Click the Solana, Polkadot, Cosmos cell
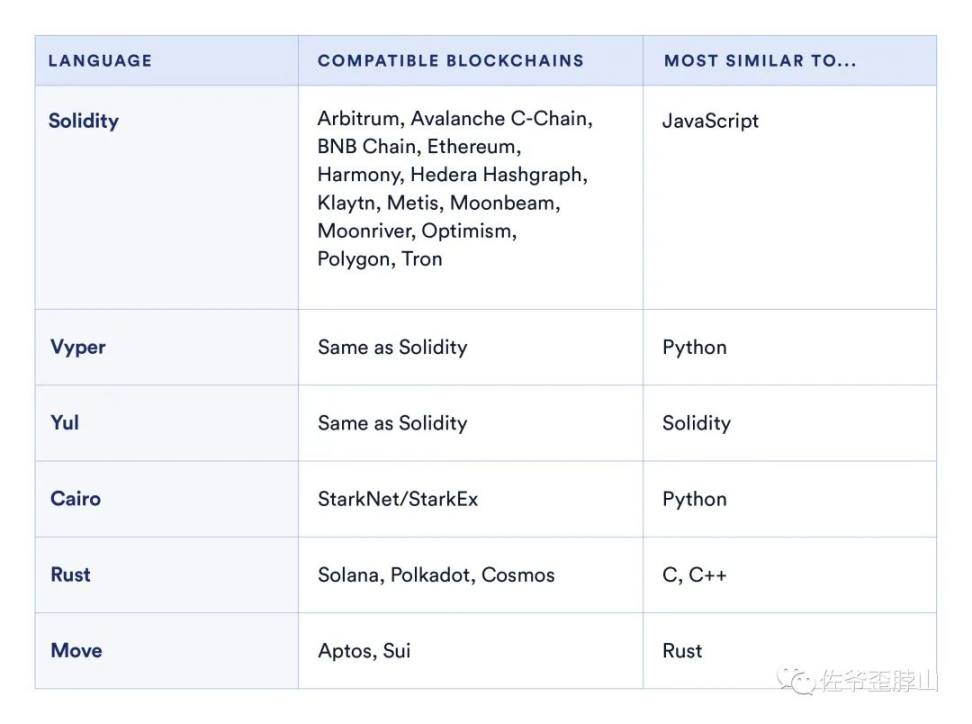This screenshot has height=724, width=972. [436, 575]
